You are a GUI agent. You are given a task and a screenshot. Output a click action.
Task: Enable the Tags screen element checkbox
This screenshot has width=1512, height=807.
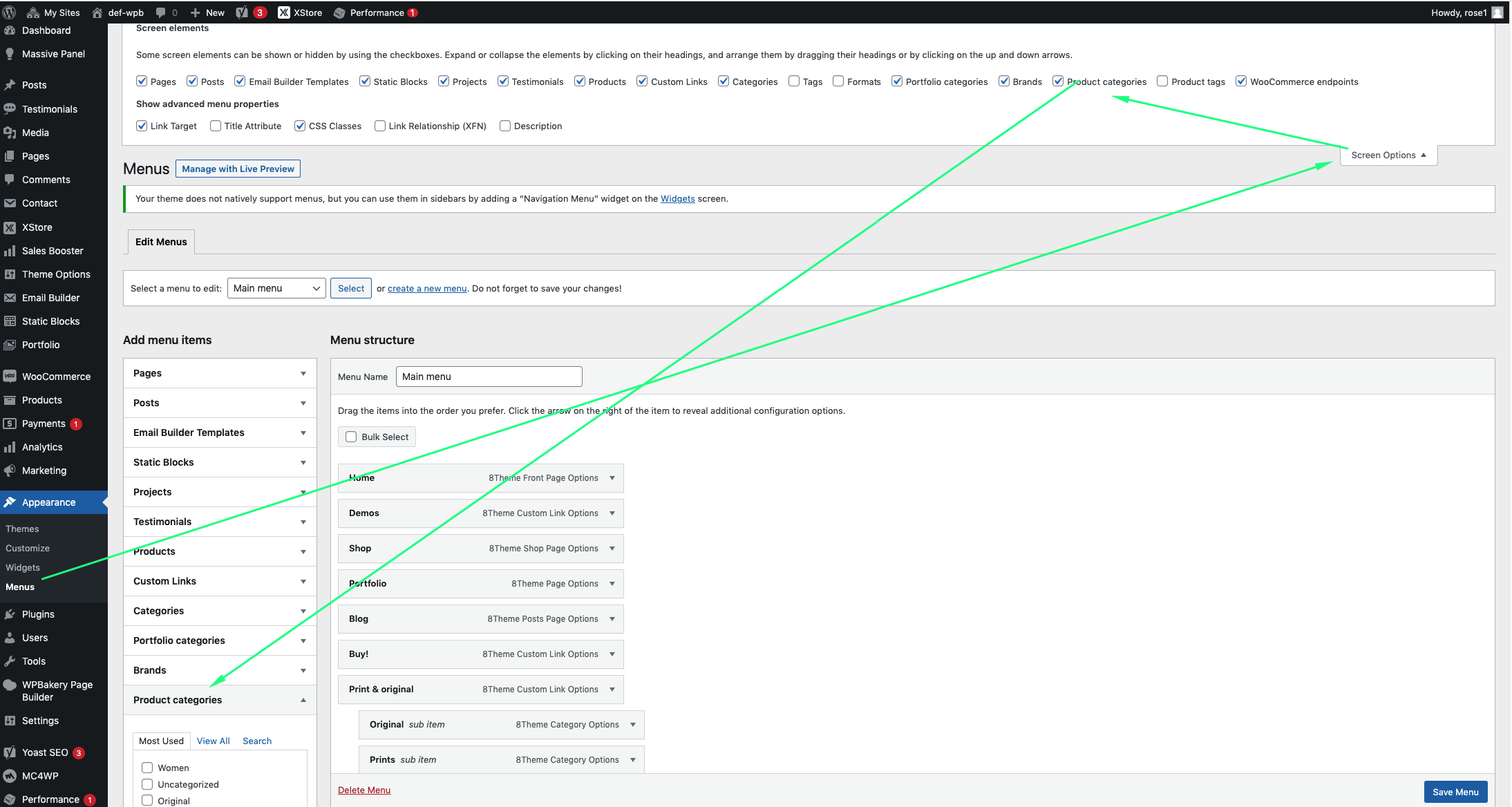pos(794,82)
